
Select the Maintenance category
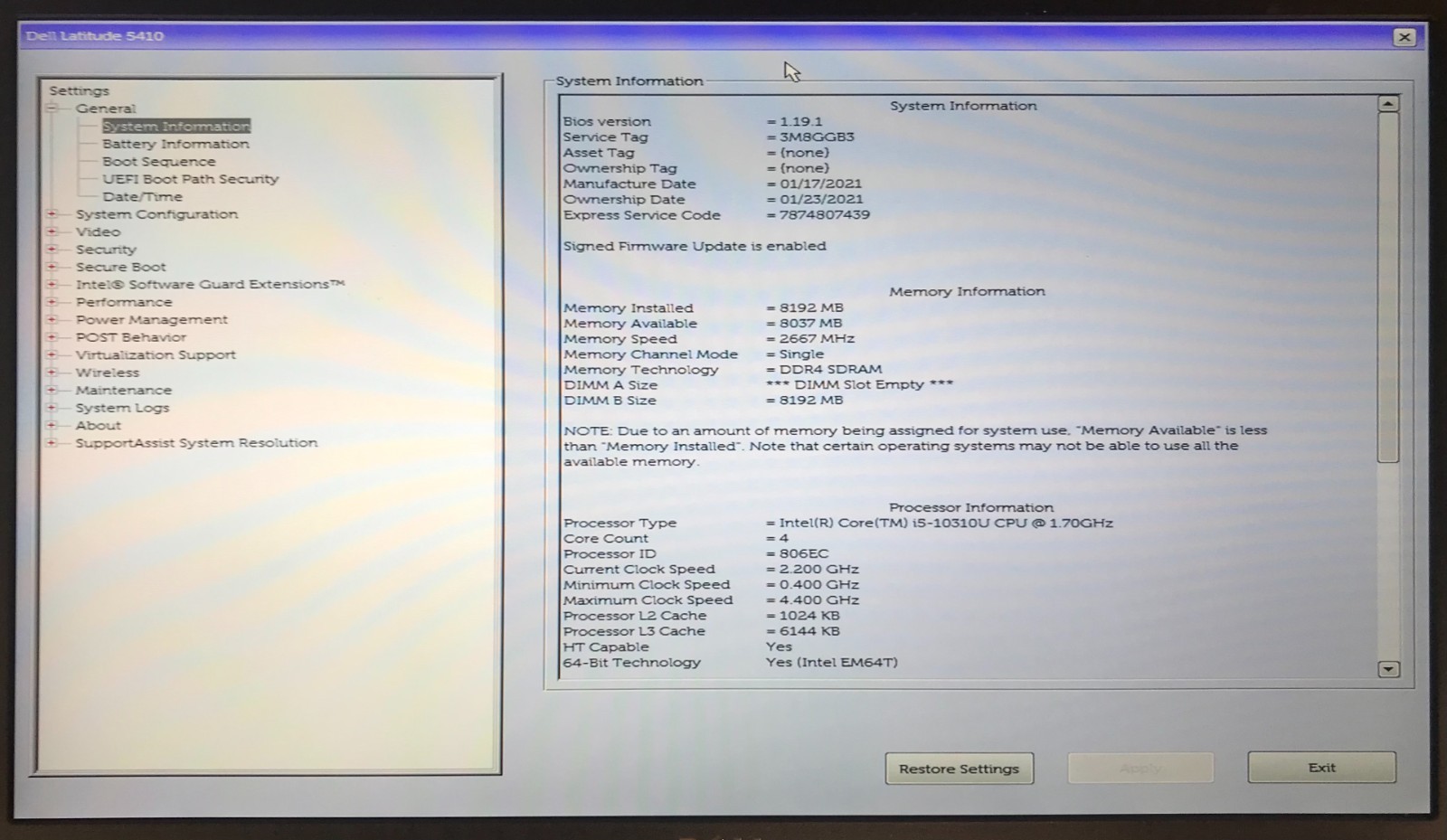[124, 390]
